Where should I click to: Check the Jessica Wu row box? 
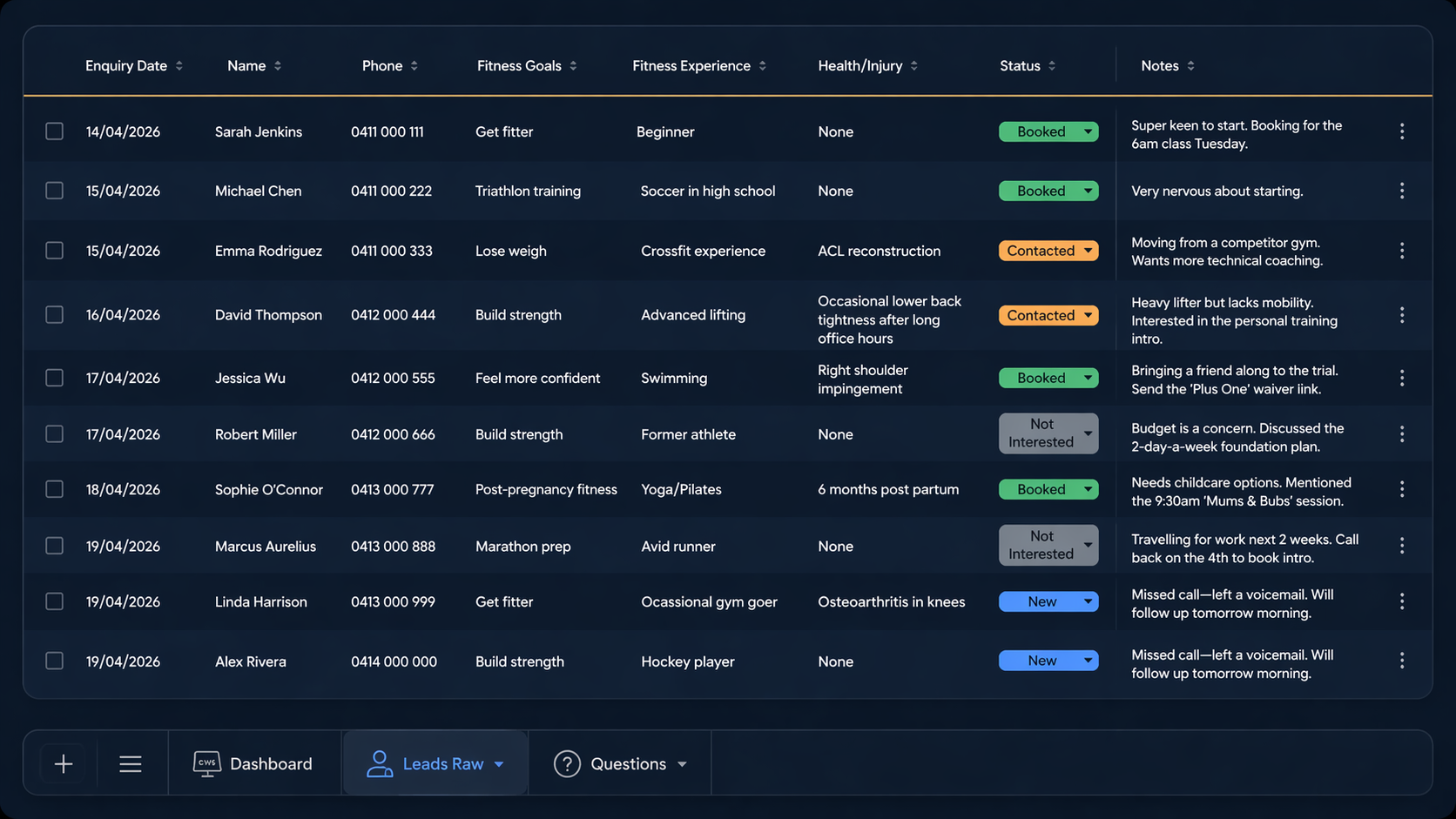(54, 378)
